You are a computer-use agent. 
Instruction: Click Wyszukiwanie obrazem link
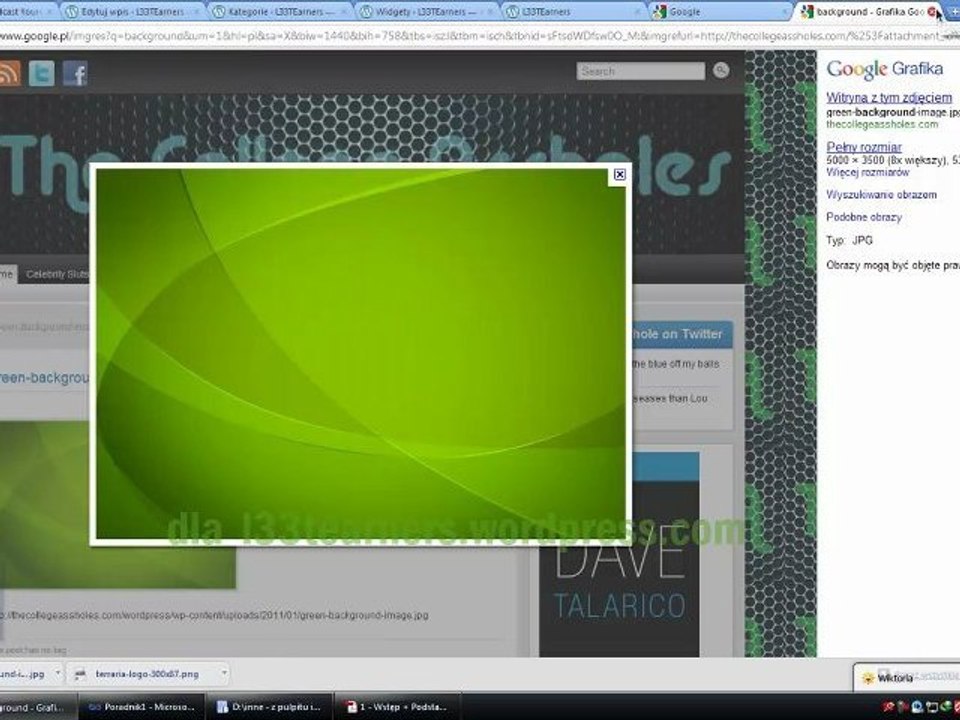coord(881,195)
